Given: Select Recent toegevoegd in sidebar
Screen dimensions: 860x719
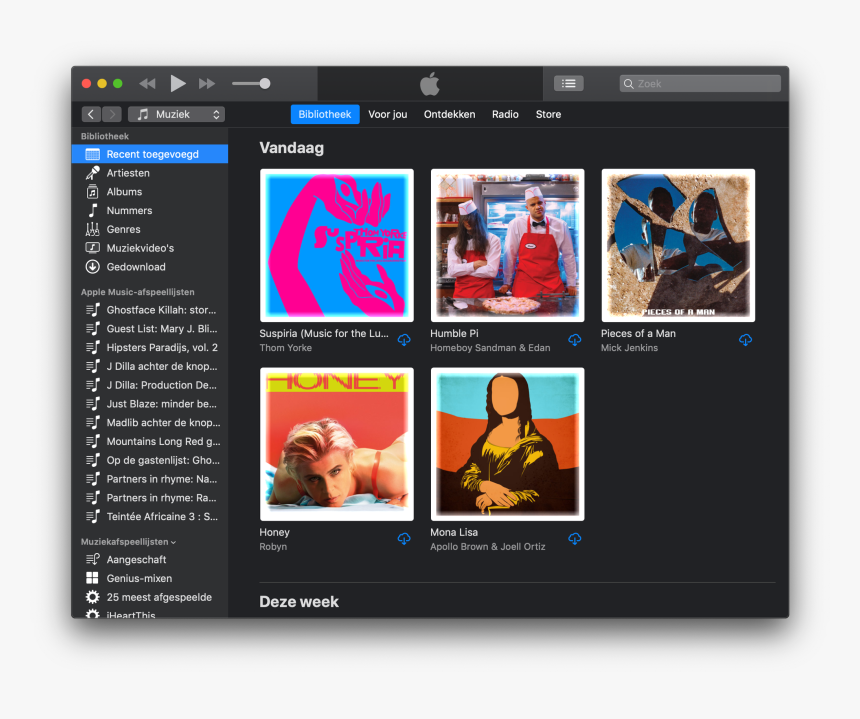Looking at the screenshot, I should (x=150, y=154).
